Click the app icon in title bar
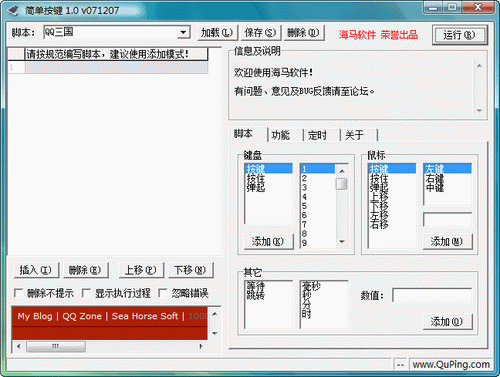The image size is (500, 377). [14, 11]
